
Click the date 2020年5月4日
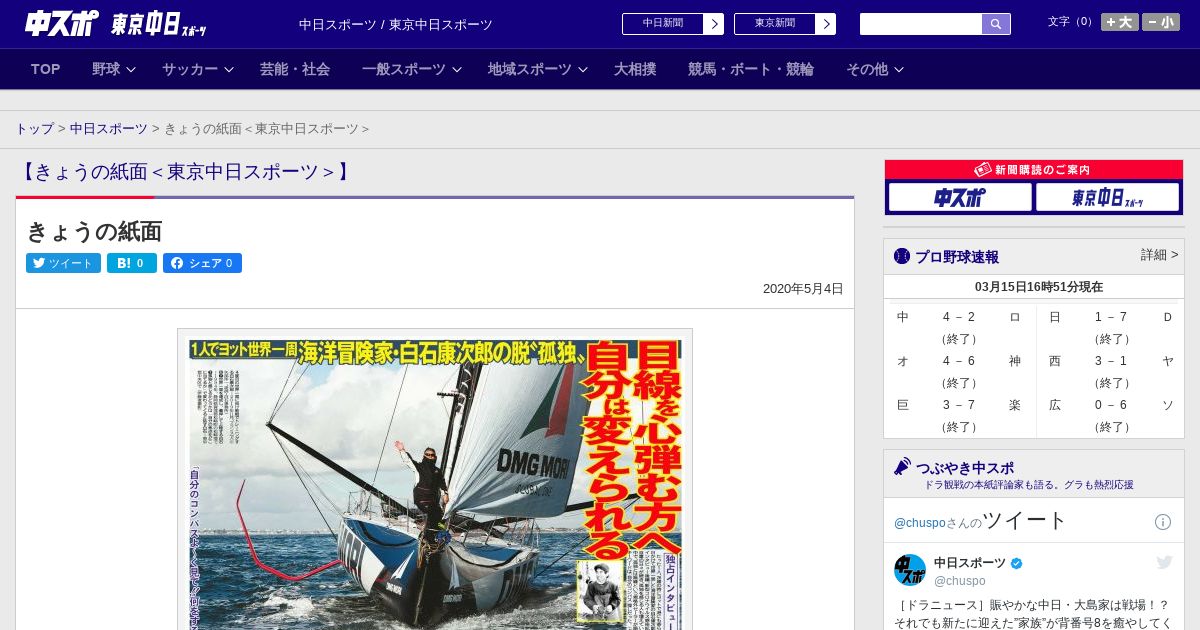[803, 288]
